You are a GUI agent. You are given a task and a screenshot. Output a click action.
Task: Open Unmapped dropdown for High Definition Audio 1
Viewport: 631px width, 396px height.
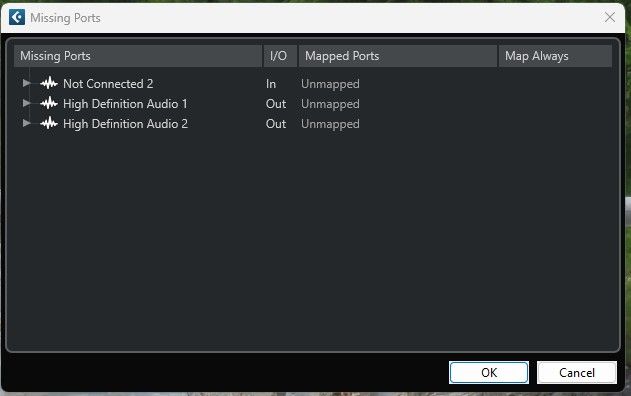click(330, 104)
